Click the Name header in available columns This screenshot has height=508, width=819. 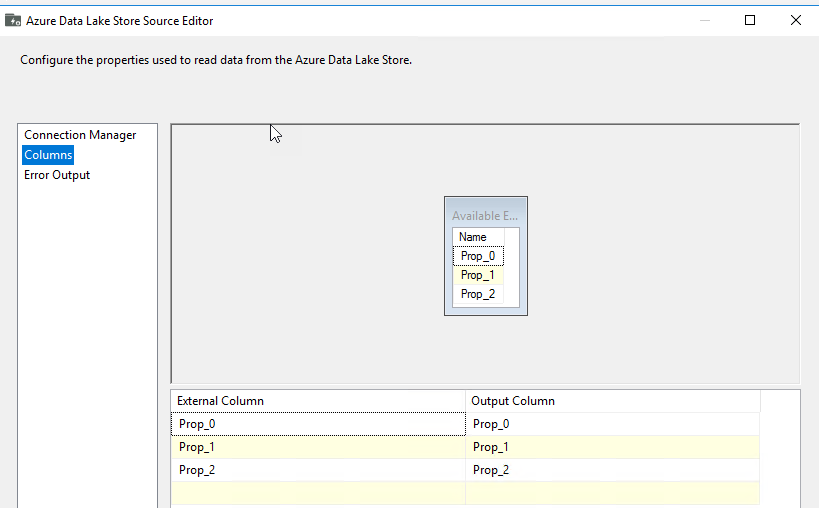478,237
